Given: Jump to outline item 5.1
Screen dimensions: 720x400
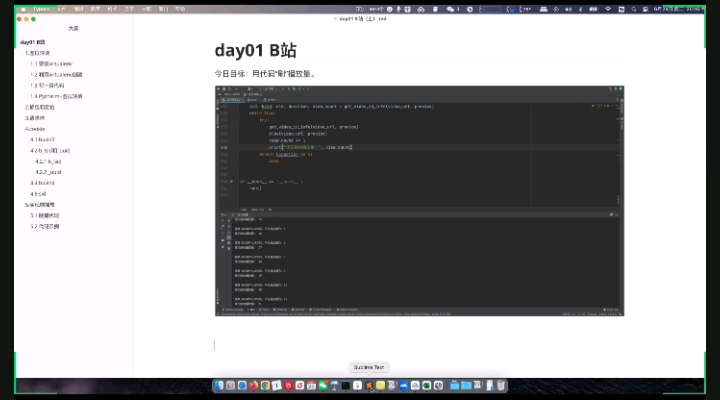Looking at the screenshot, I should 45,215.
